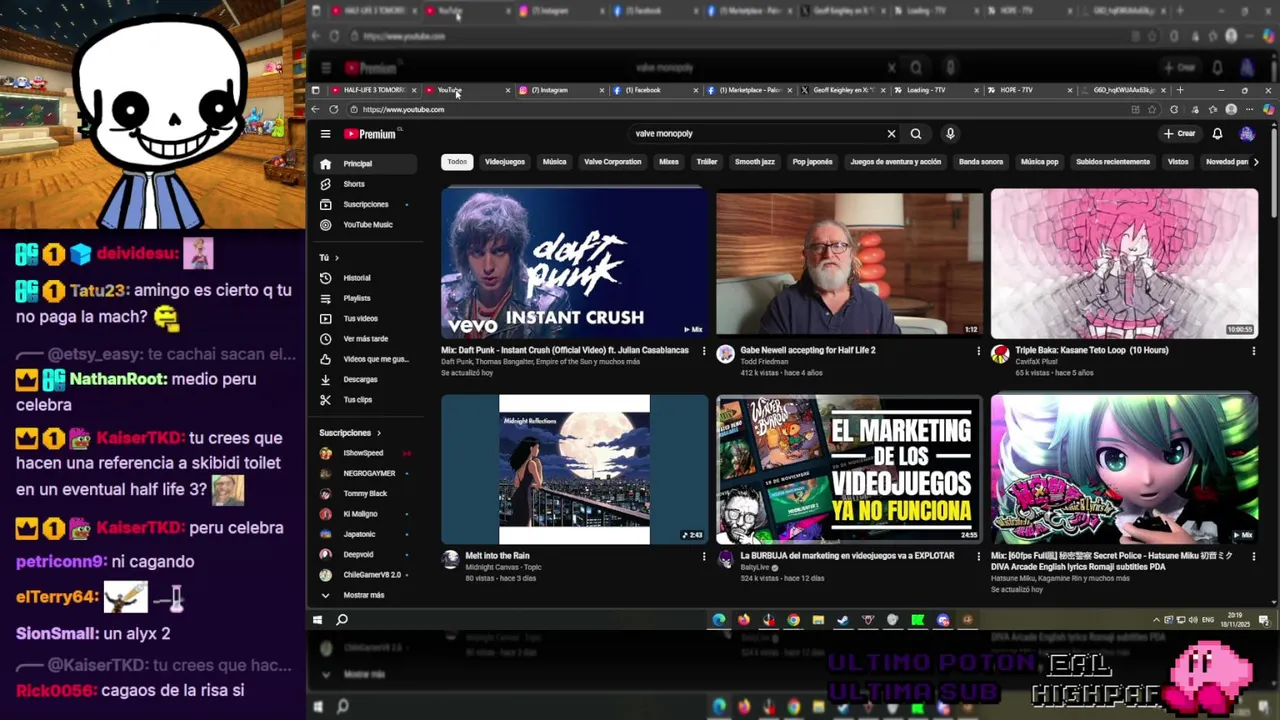Select the Smooth jazz filter chip
Image resolution: width=1280 pixels, height=720 pixels.
[x=755, y=162]
